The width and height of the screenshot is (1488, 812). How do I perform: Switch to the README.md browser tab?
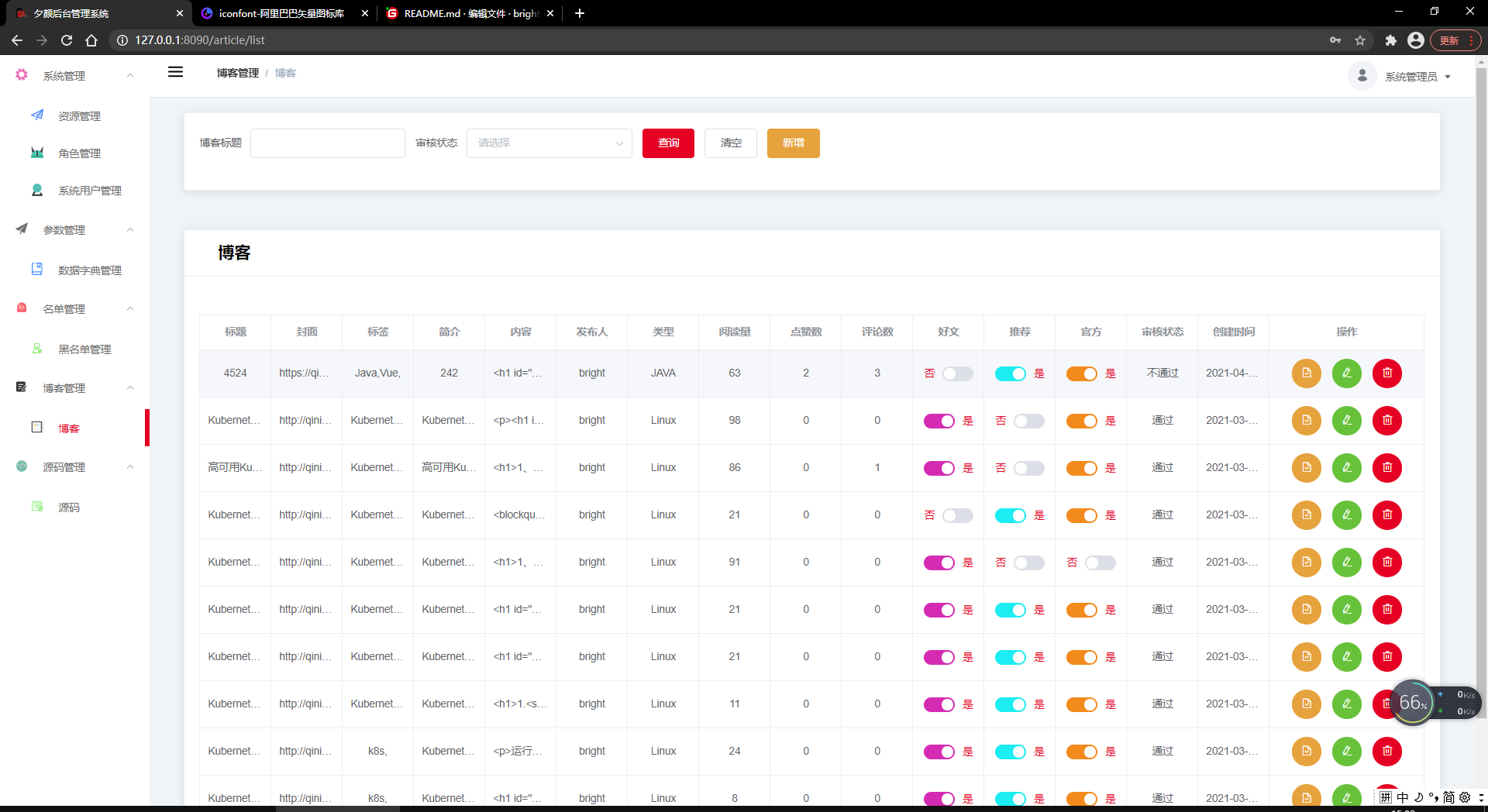pyautogui.click(x=470, y=13)
